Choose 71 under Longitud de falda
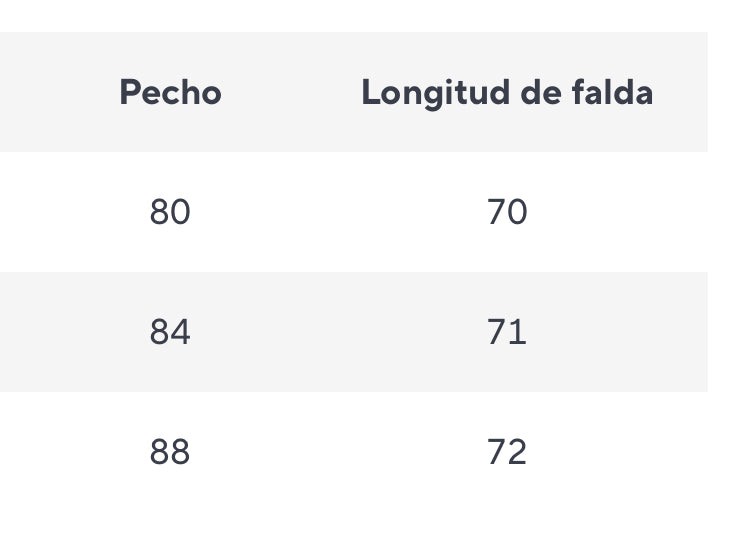 [x=507, y=332]
